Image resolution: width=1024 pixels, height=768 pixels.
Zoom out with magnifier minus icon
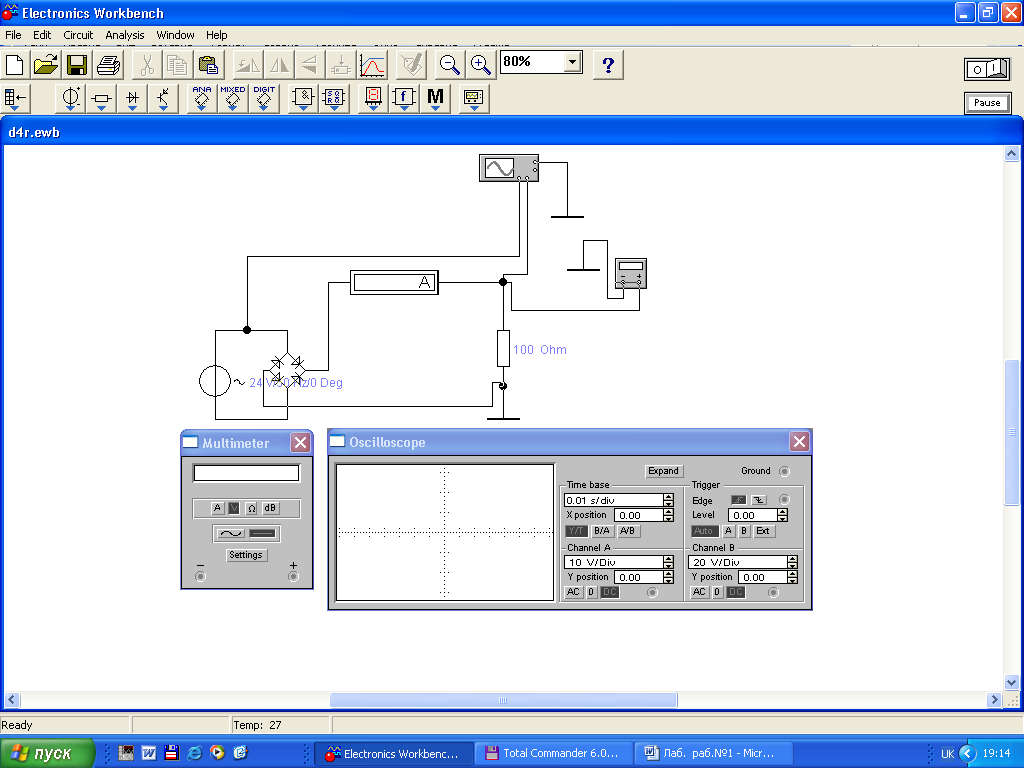[x=449, y=65]
